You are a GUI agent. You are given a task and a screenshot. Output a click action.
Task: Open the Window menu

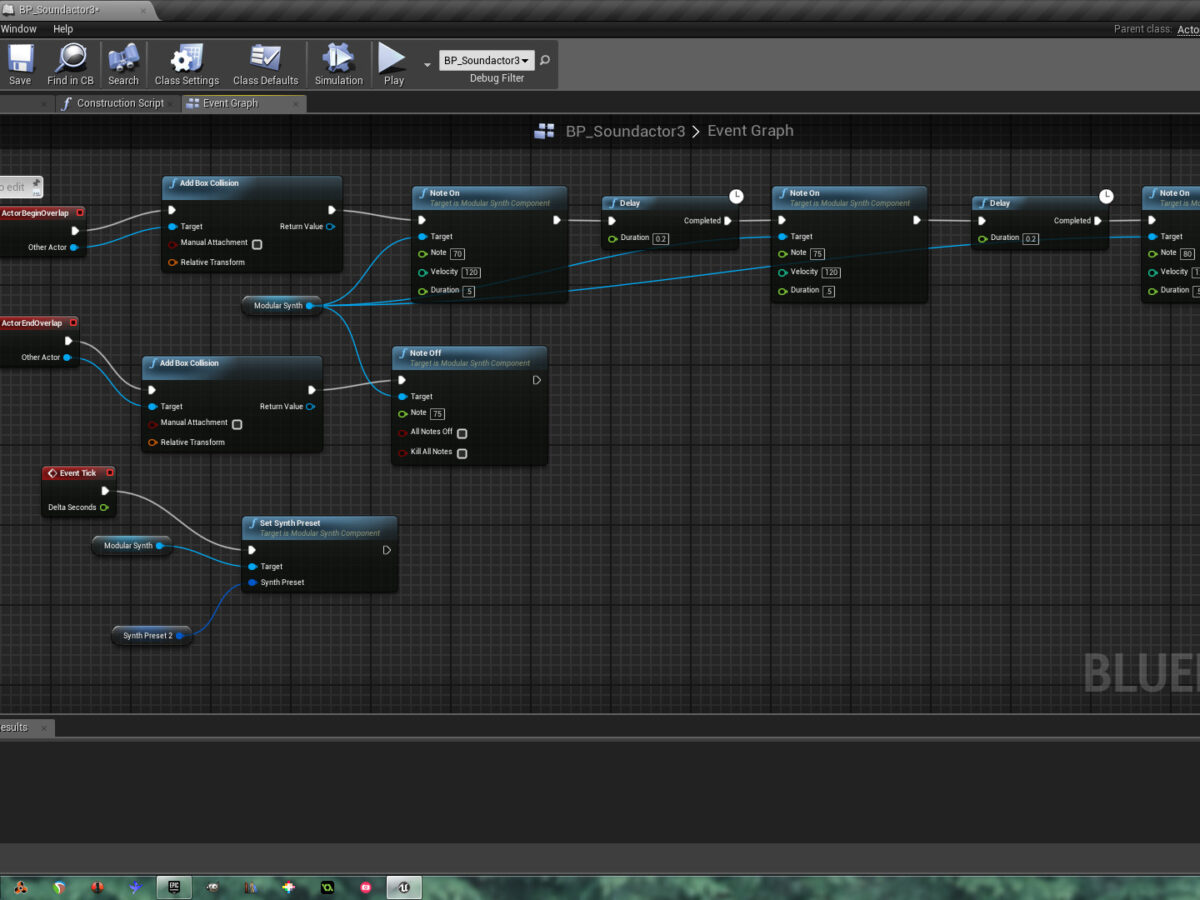click(x=18, y=29)
